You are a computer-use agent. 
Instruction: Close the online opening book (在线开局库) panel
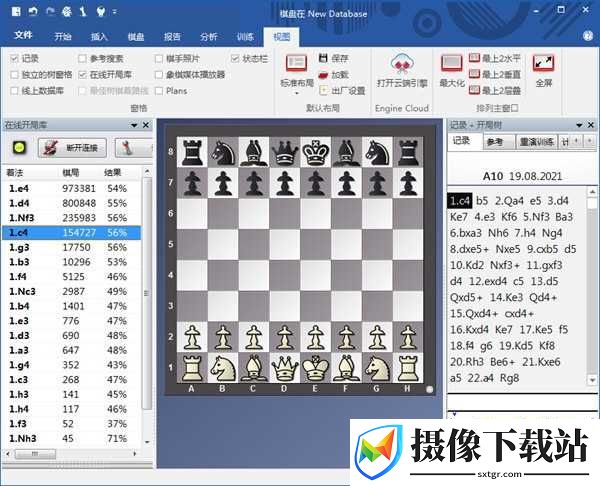pyautogui.click(x=146, y=125)
